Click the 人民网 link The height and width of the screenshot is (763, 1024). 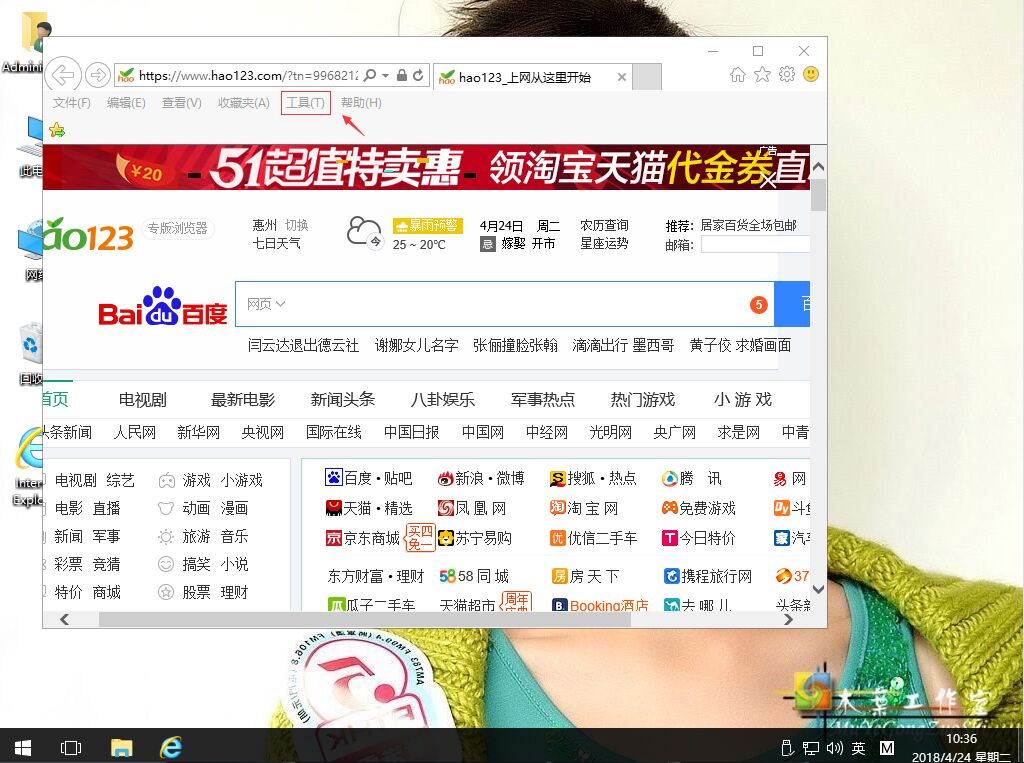(x=135, y=432)
